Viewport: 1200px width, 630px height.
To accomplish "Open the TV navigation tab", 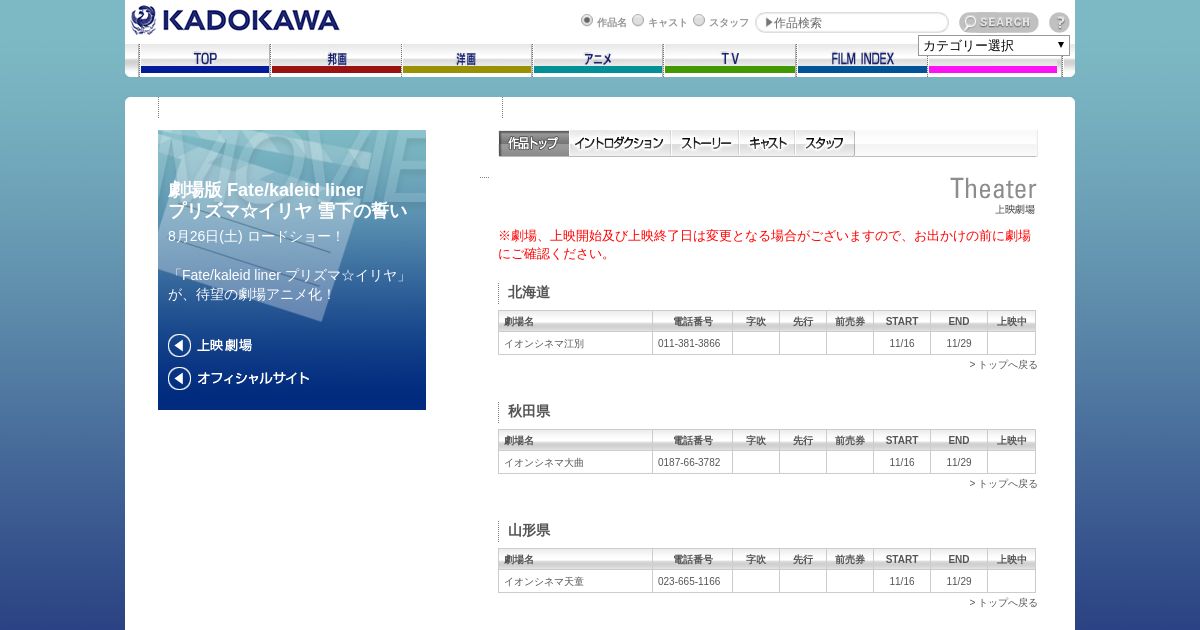I will tap(730, 60).
